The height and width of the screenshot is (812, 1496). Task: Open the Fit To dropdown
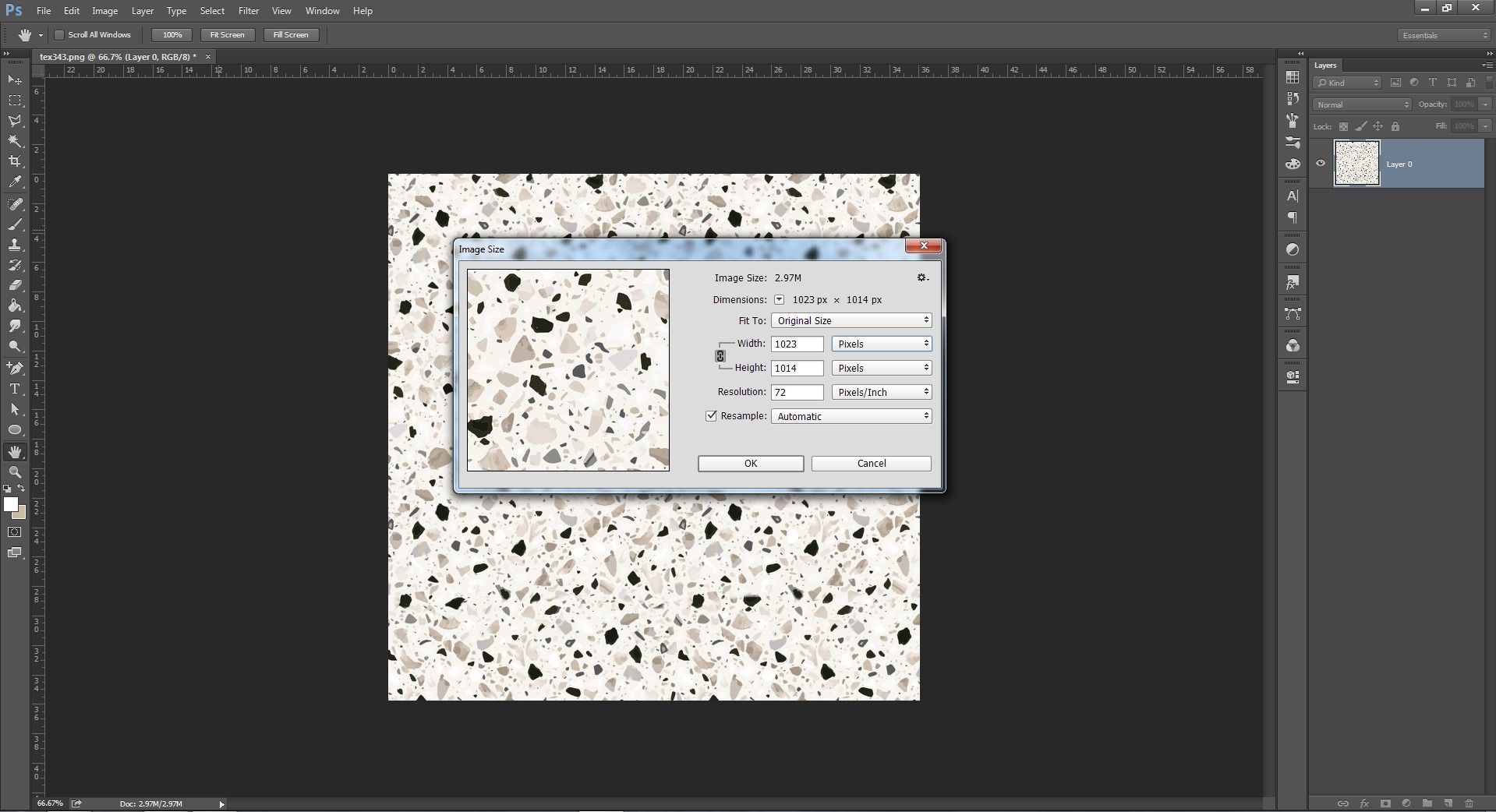851,320
